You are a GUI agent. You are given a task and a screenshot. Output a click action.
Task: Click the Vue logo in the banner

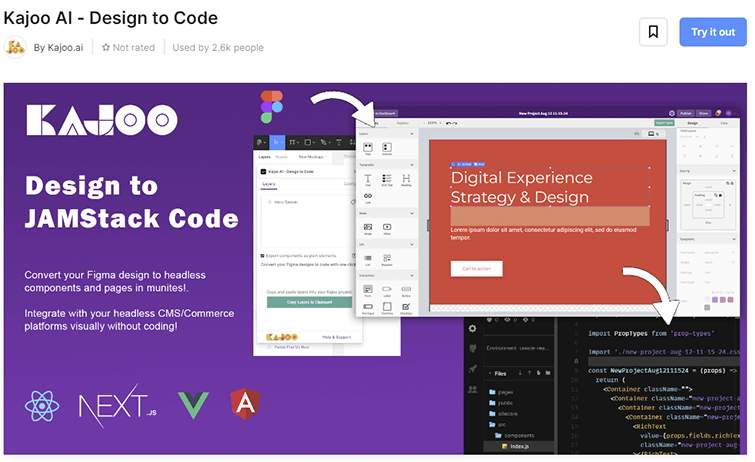[x=193, y=405]
